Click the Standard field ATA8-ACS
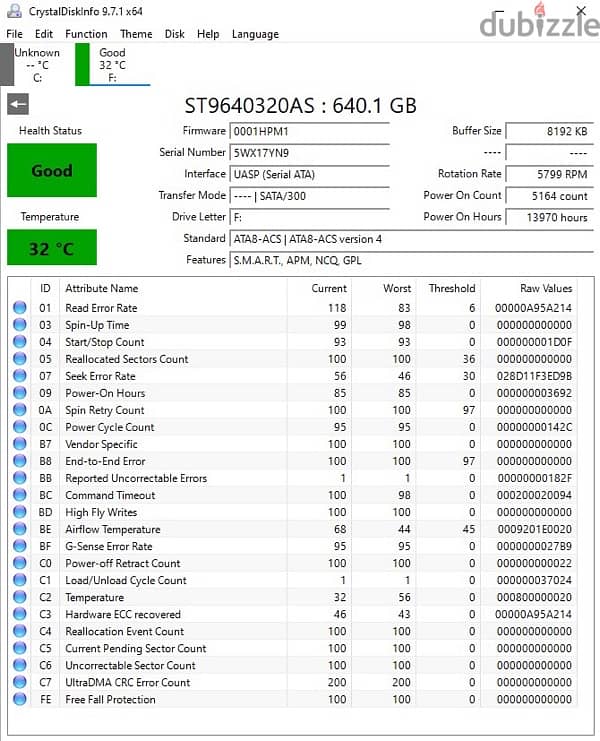 pyautogui.click(x=411, y=239)
